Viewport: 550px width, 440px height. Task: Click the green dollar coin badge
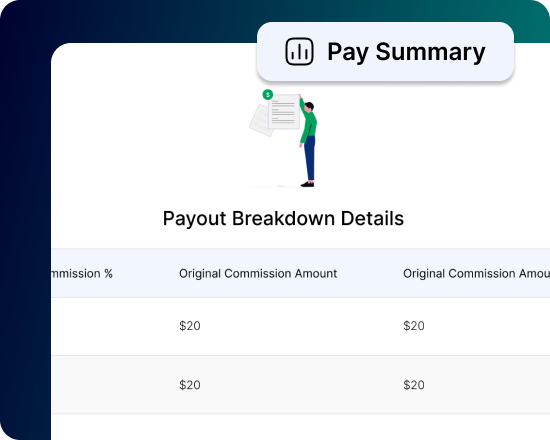(x=268, y=94)
